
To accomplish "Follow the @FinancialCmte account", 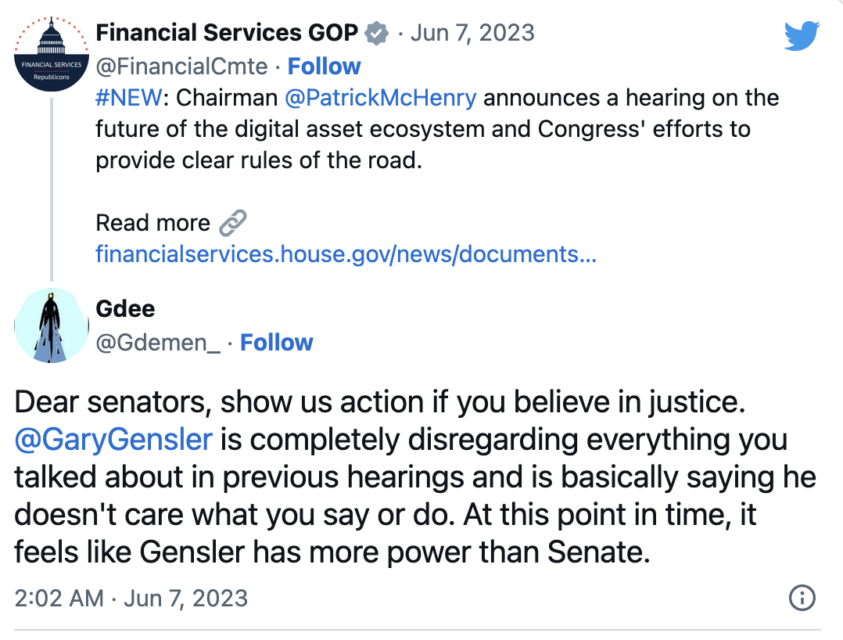I will 324,67.
